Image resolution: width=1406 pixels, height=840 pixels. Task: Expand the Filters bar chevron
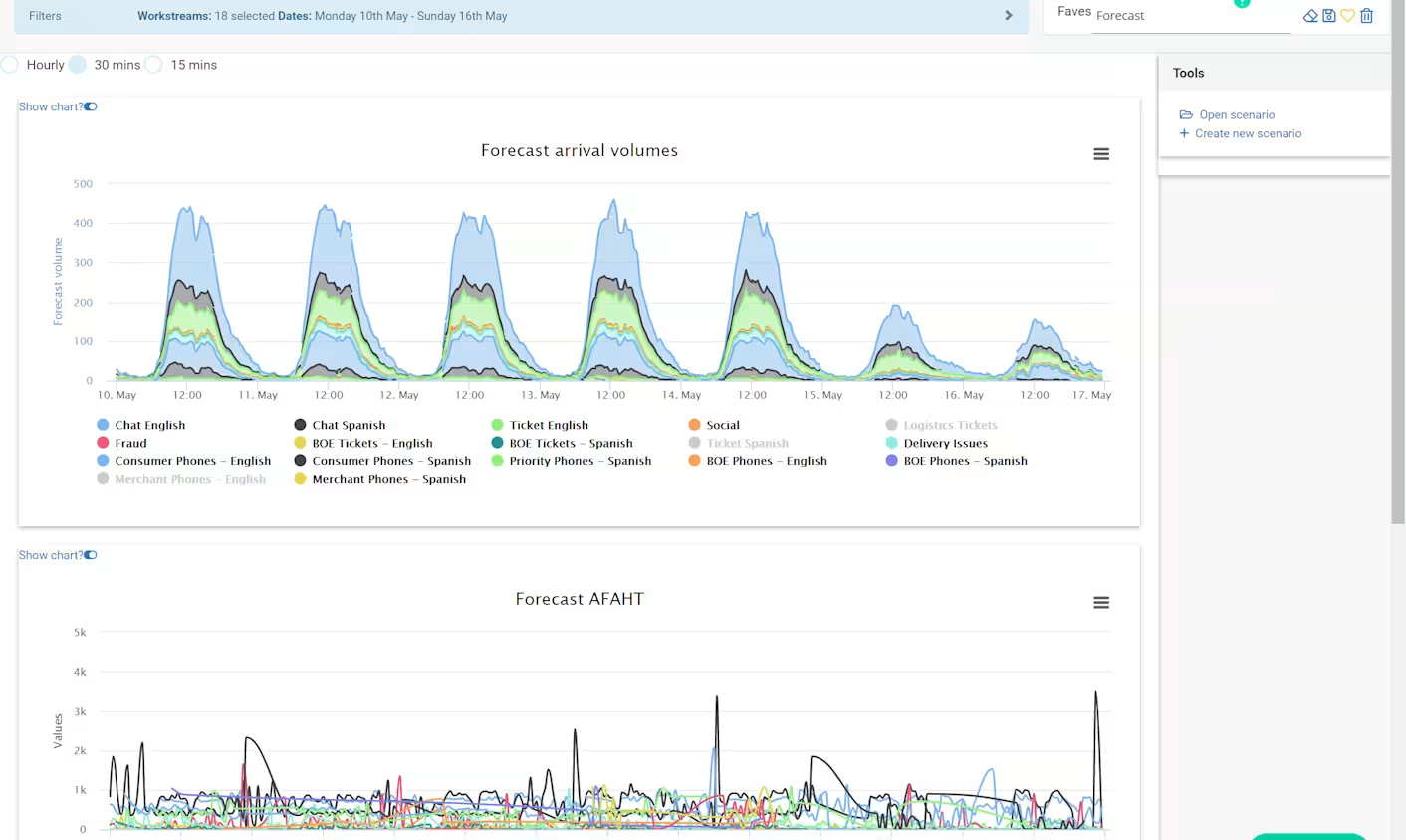1009,16
